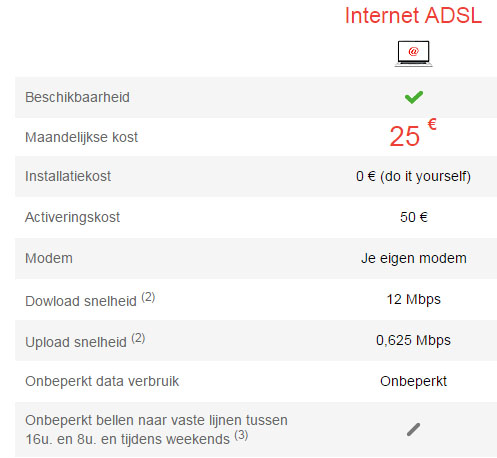
Task: Click the footnote (3) after weekends
Action: tap(241, 435)
